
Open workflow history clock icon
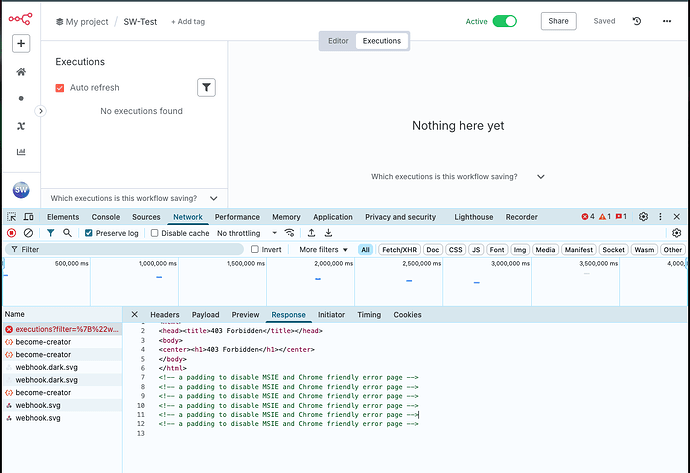(637, 21)
